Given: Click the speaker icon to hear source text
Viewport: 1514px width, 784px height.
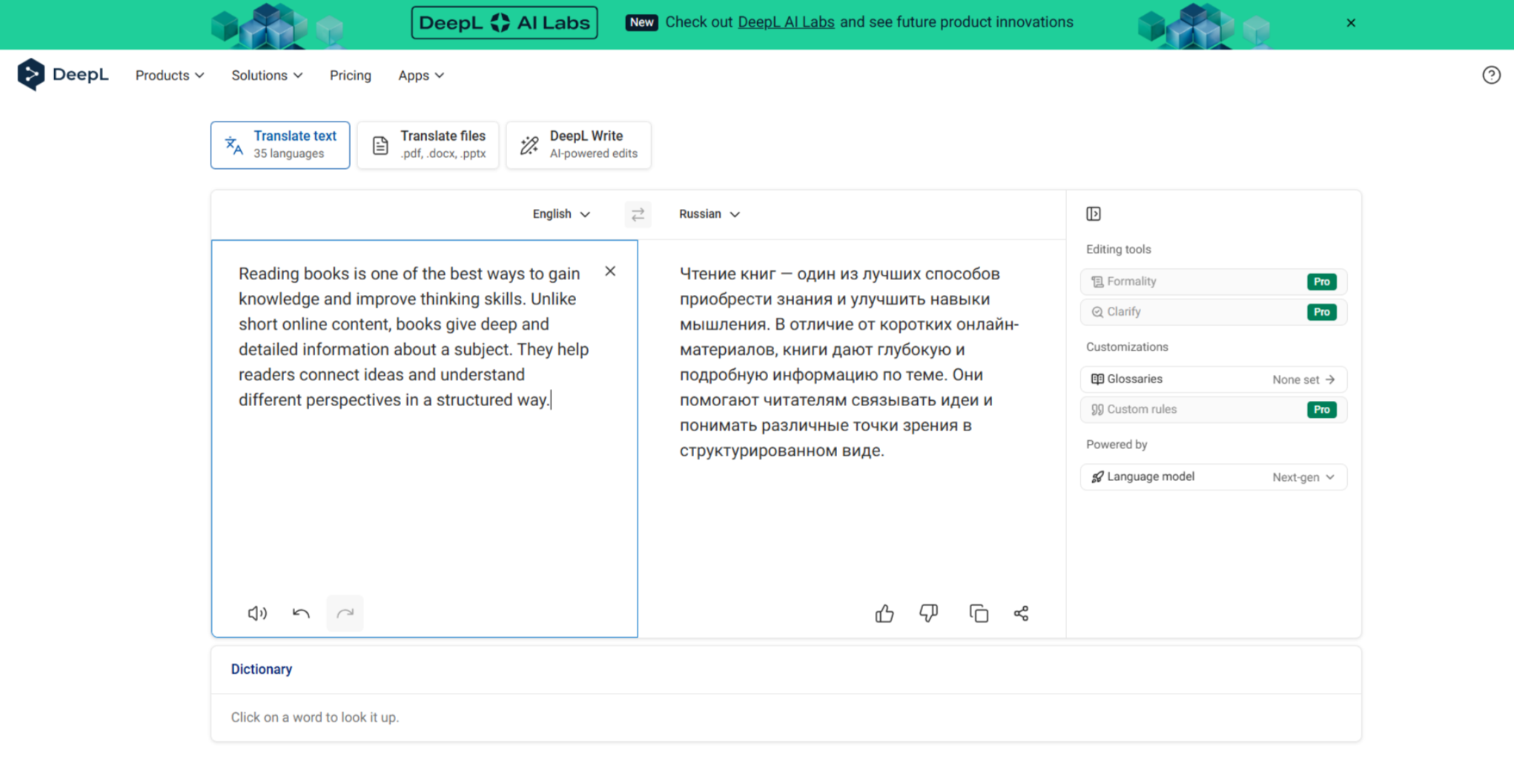Looking at the screenshot, I should [x=257, y=613].
